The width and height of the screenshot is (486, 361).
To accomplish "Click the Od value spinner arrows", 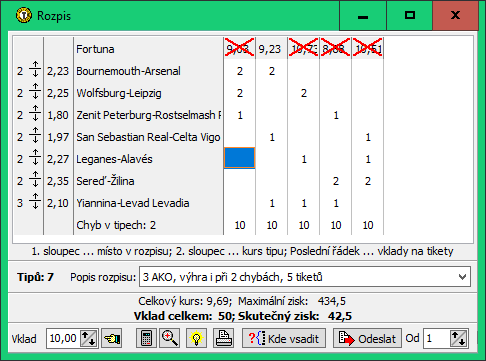I will [x=459, y=338].
